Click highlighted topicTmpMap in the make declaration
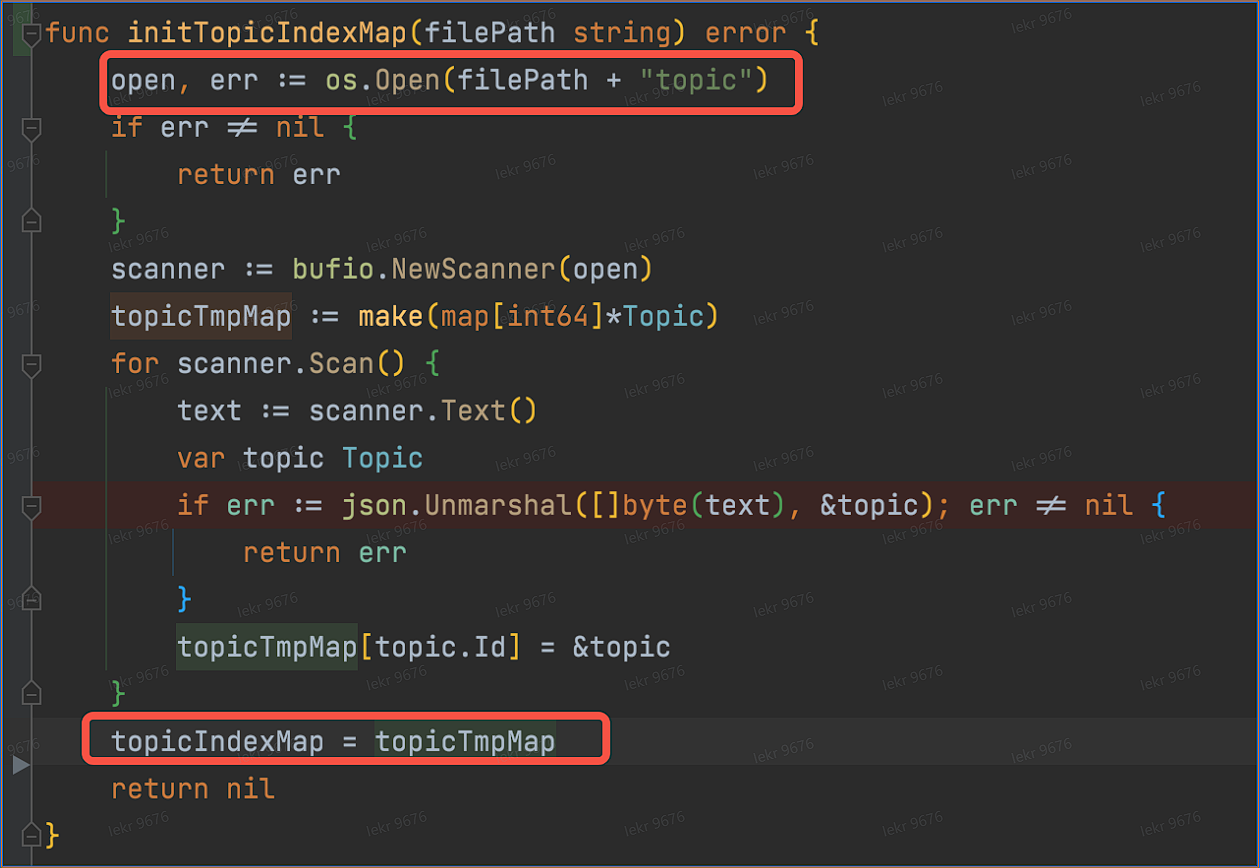 point(201,317)
